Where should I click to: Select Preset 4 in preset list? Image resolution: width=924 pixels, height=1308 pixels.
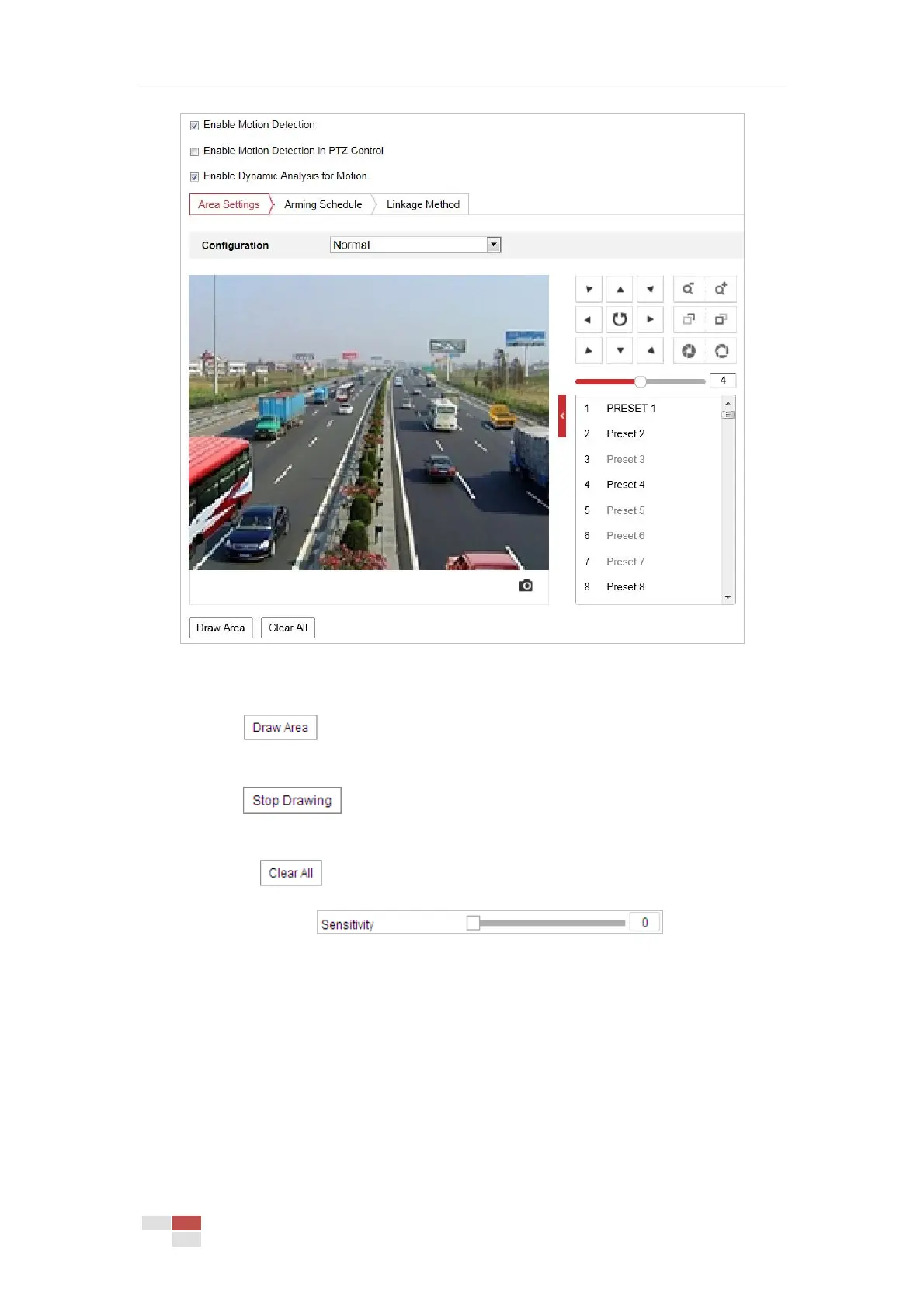click(649, 485)
